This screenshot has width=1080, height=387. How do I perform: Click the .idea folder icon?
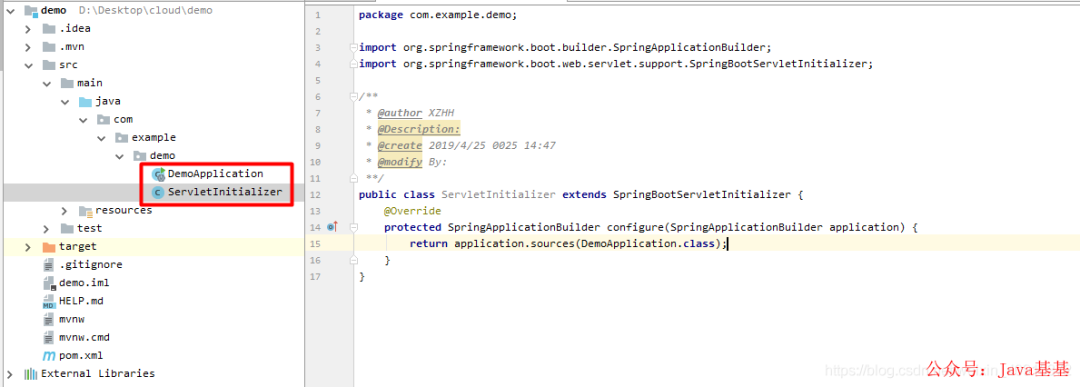click(48, 29)
